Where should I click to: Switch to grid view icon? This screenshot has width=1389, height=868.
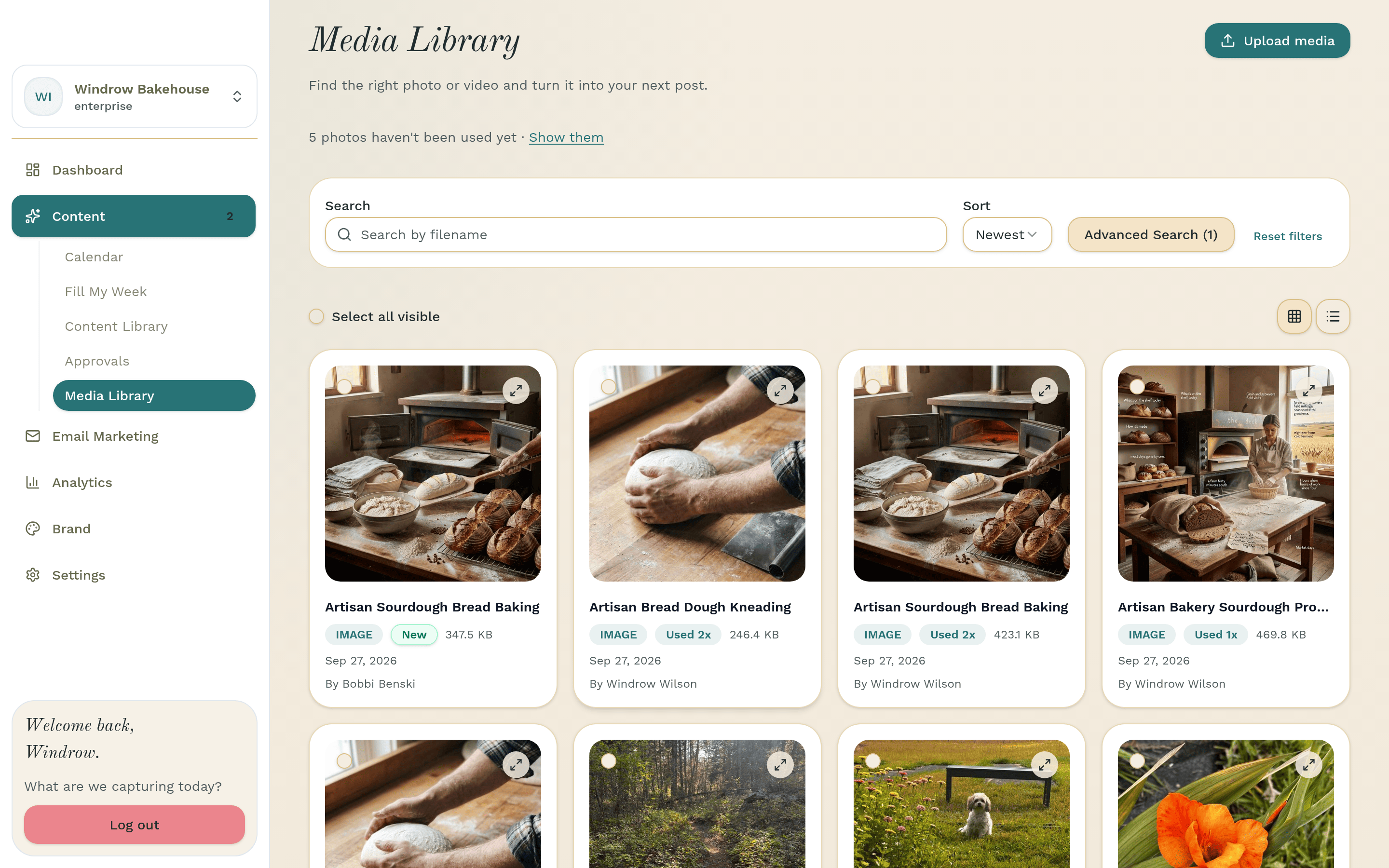1294,316
